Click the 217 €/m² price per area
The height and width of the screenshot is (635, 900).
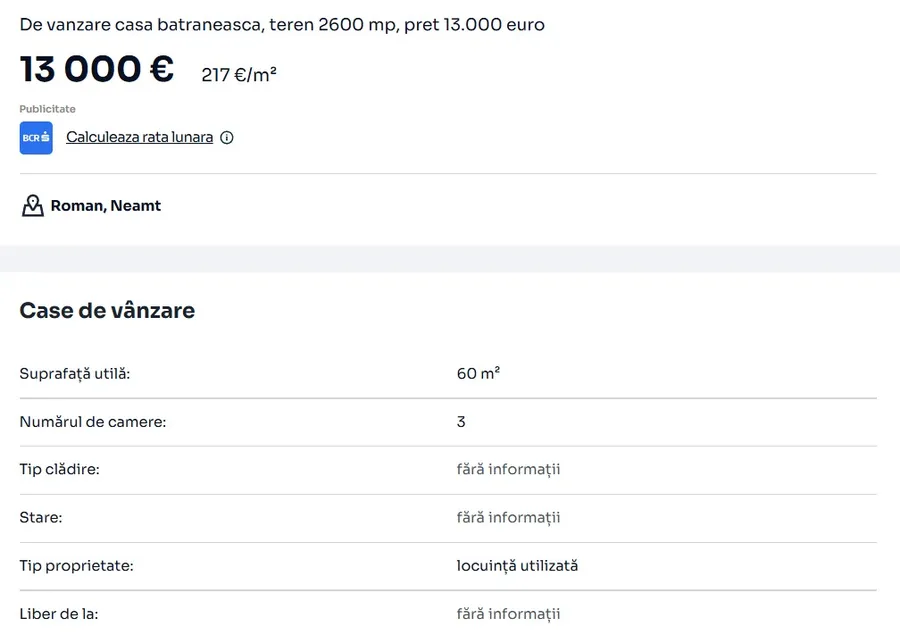click(x=239, y=75)
